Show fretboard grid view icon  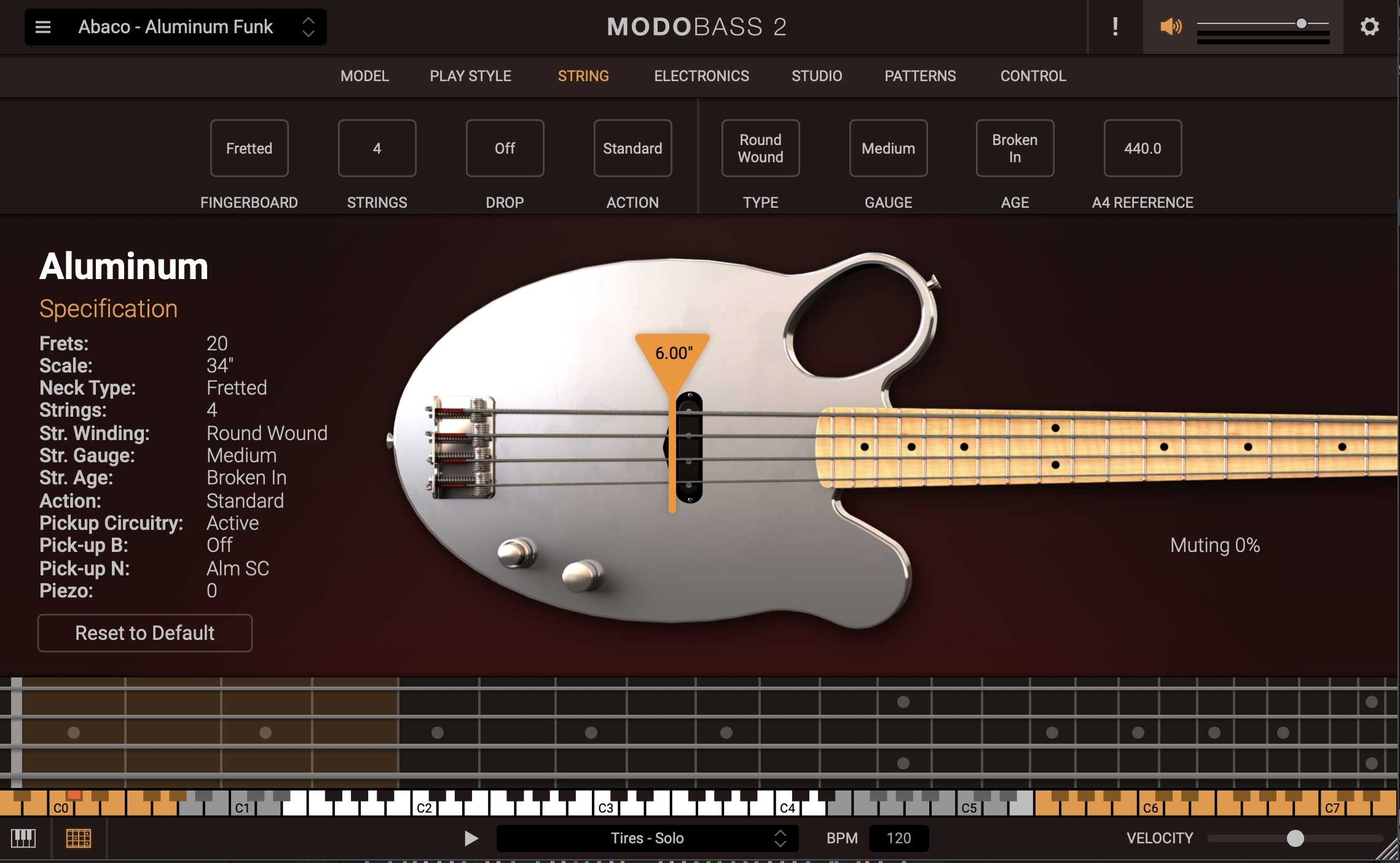pos(78,838)
